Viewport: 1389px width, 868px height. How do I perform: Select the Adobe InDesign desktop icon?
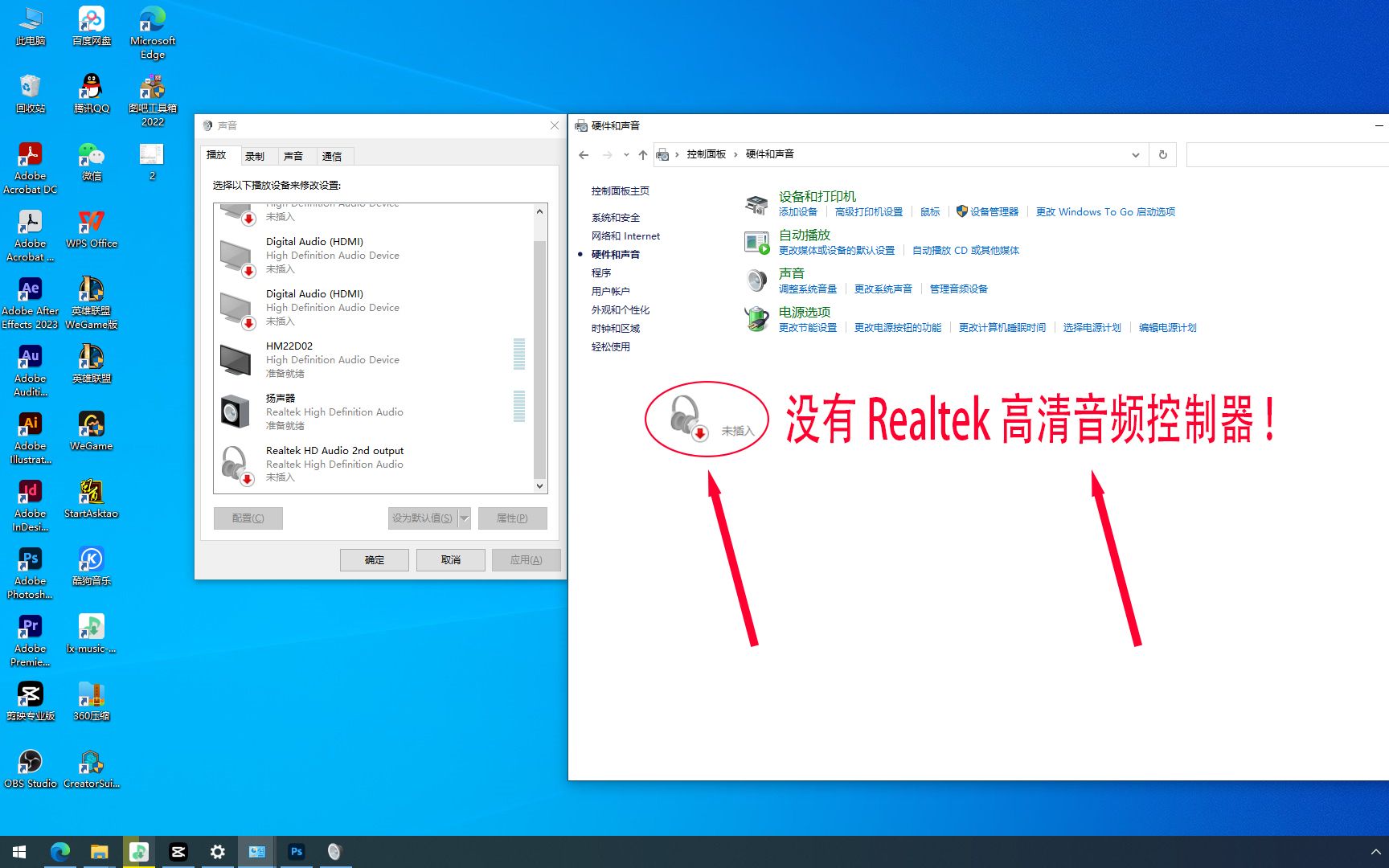(x=31, y=506)
